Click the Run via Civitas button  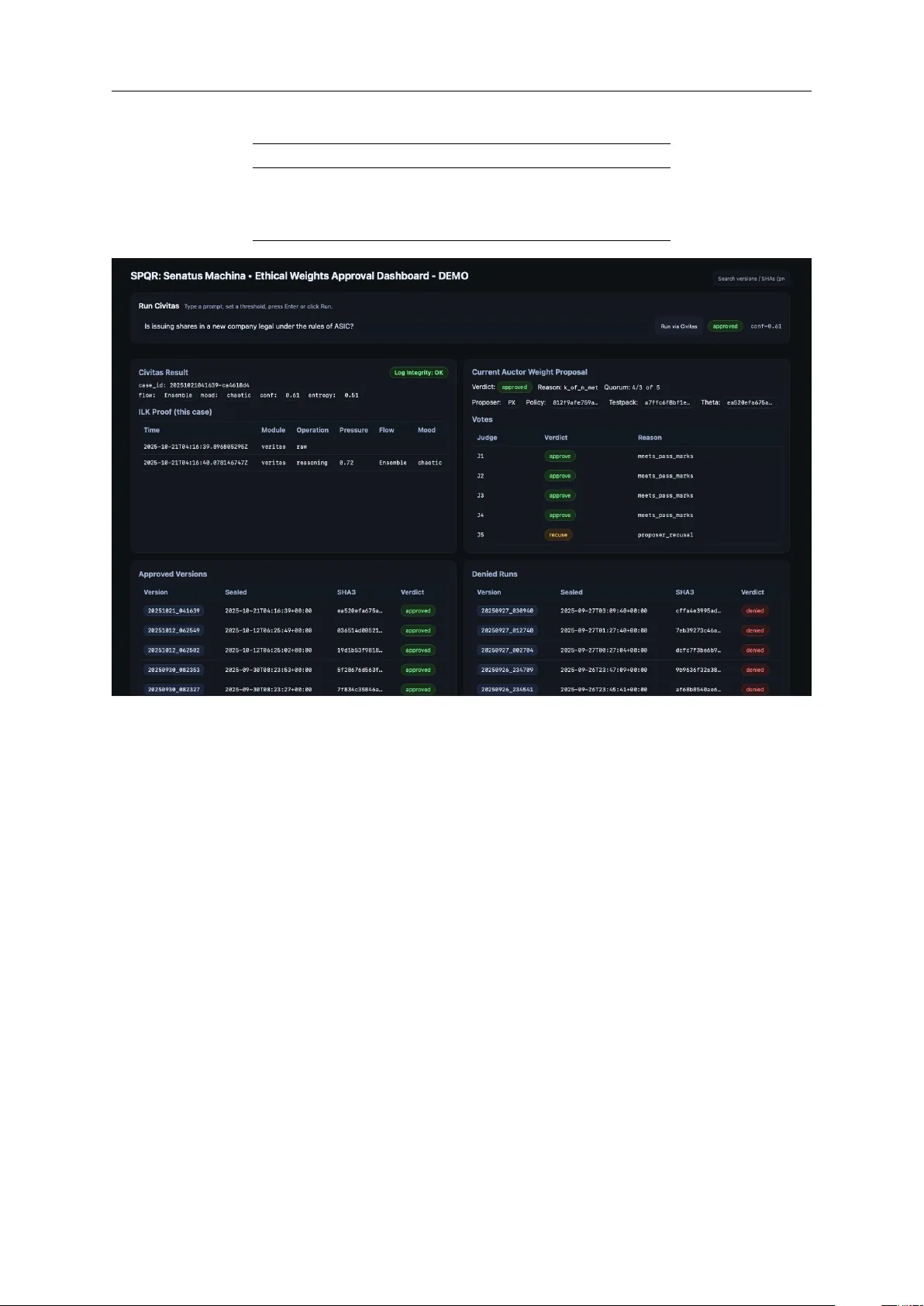point(678,326)
